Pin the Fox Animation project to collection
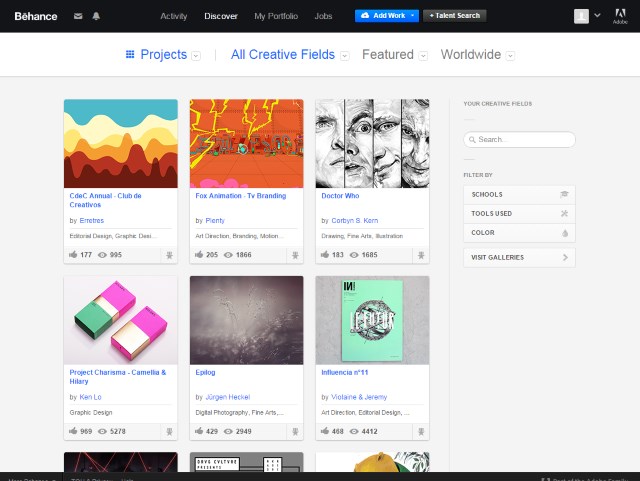The height and width of the screenshot is (481, 640). click(295, 255)
